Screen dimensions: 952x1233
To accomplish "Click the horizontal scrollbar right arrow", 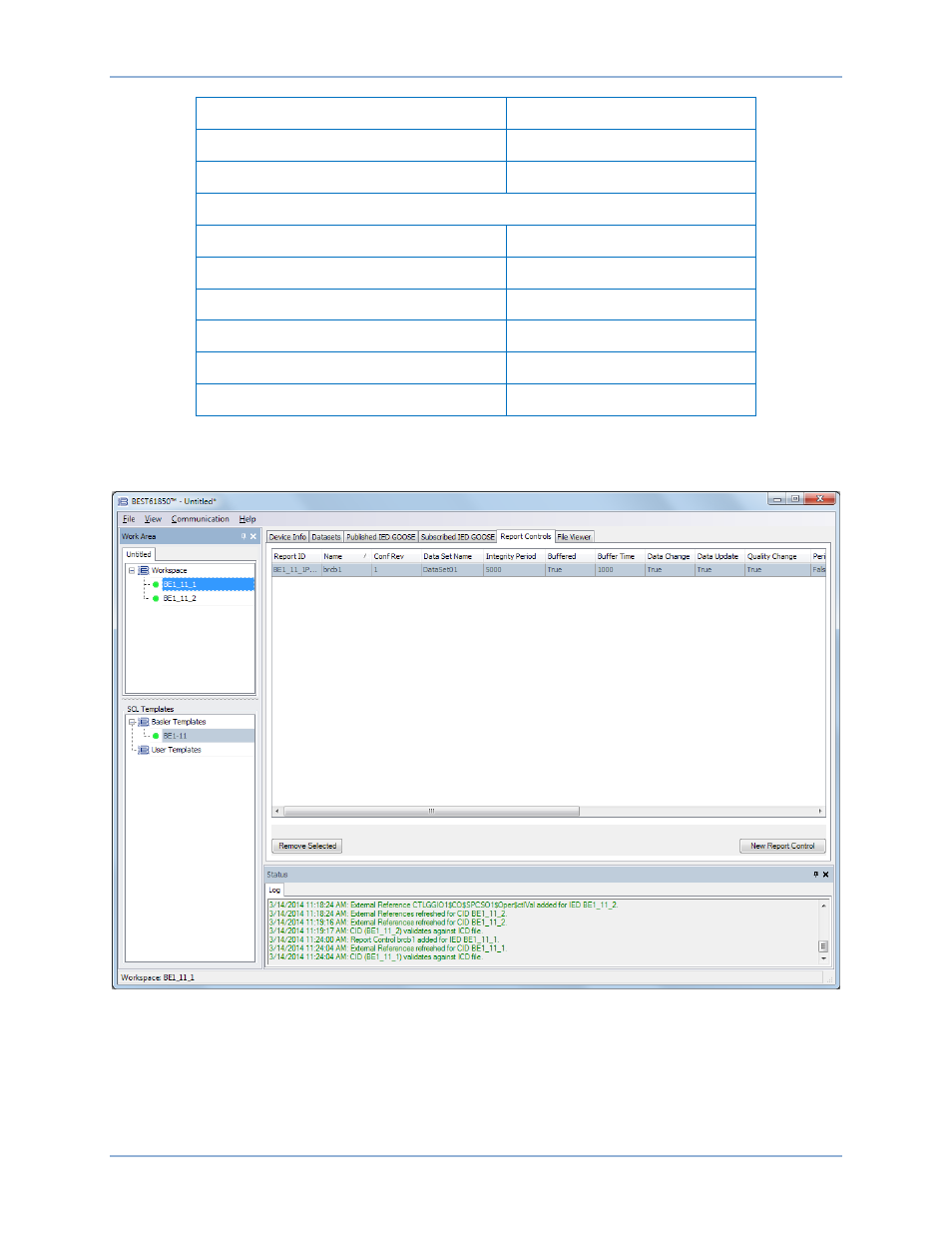I will tap(820, 811).
